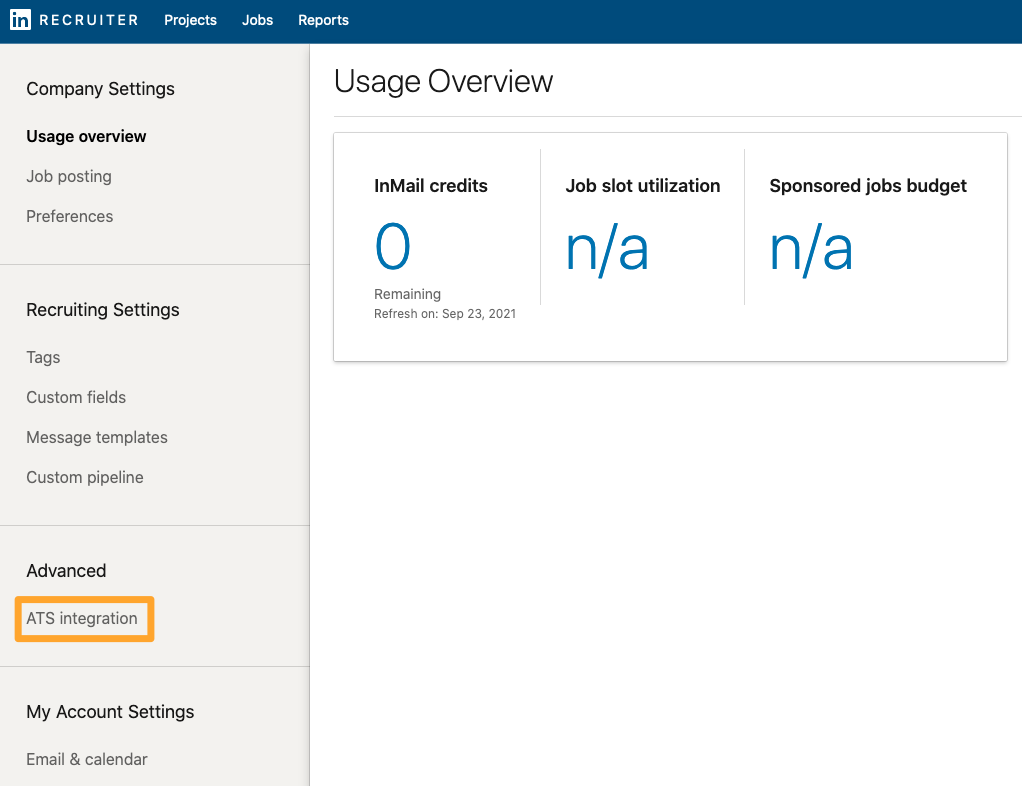Click the Refresh on: Sep 23, 2021 text

tap(445, 314)
